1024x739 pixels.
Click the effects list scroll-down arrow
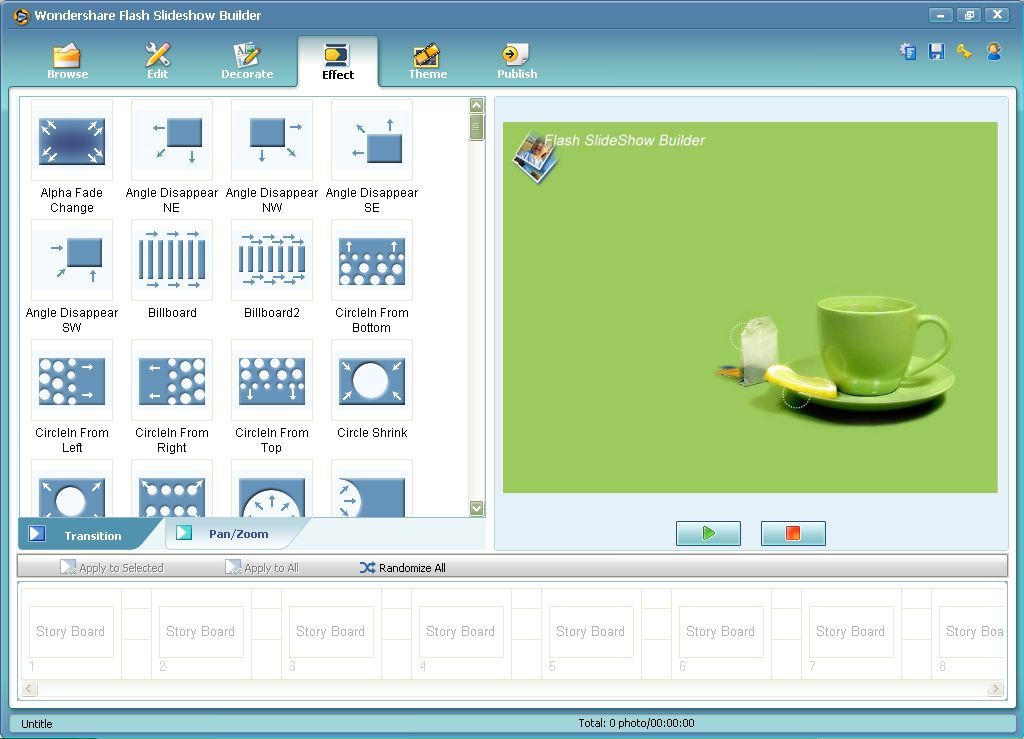click(477, 508)
